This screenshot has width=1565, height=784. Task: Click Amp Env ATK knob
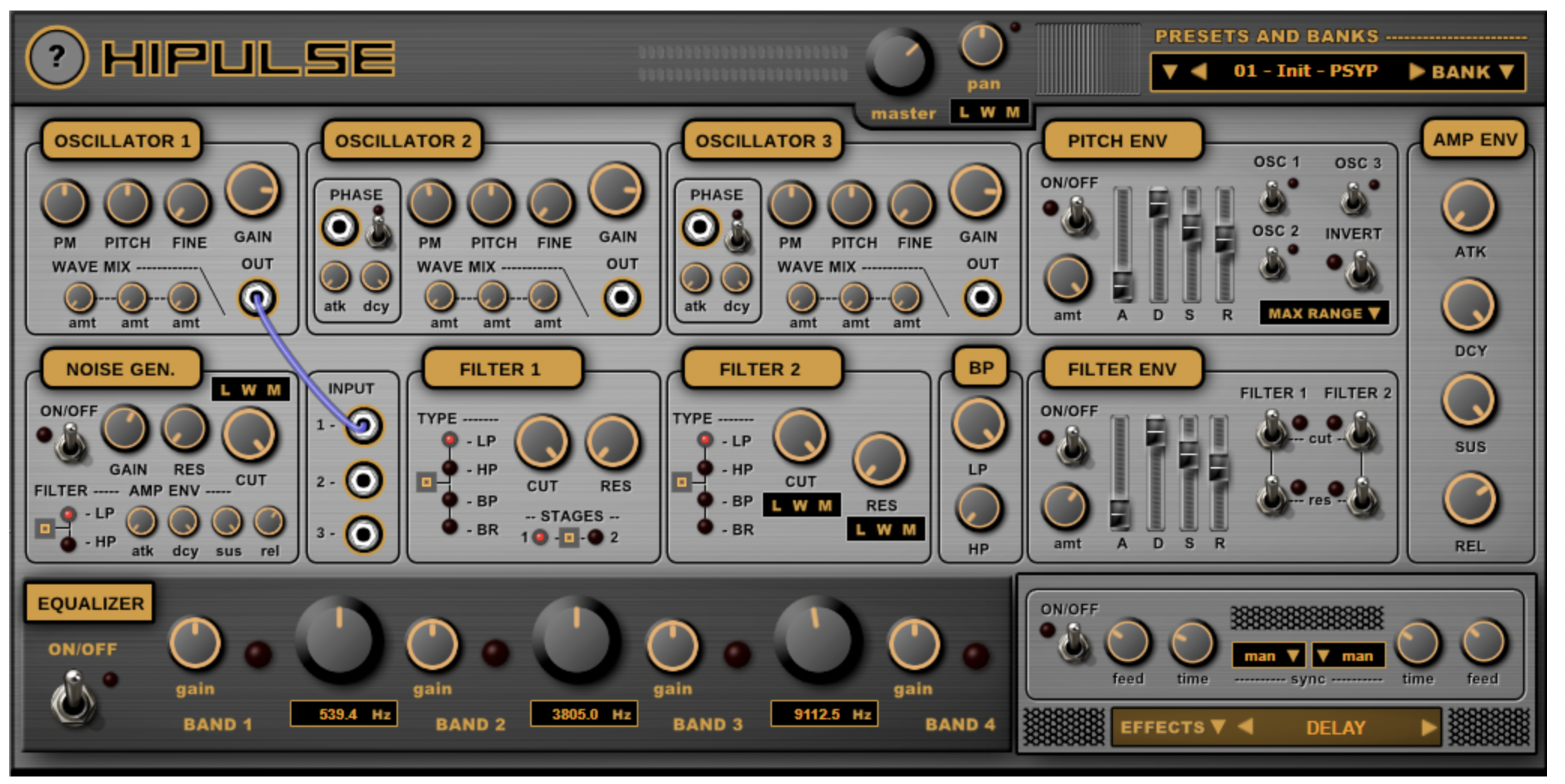point(1469,207)
